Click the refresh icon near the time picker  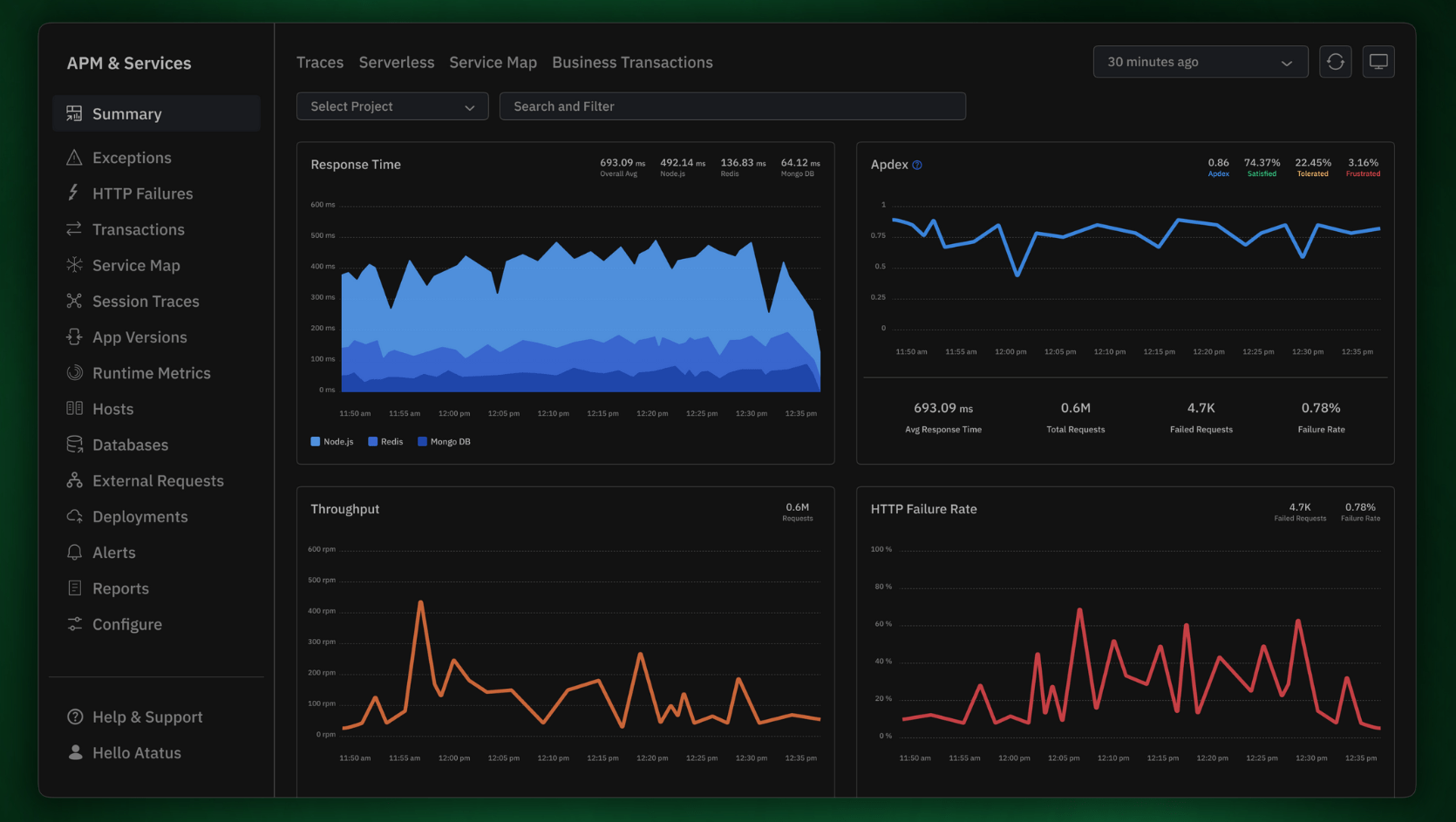[x=1335, y=61]
